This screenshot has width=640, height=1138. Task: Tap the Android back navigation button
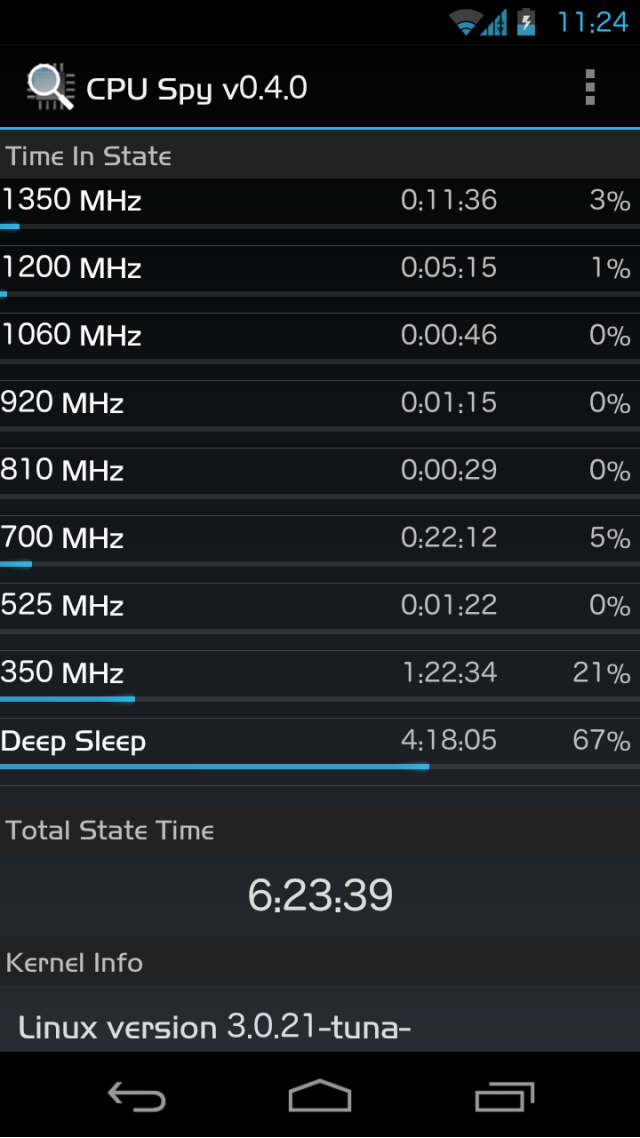136,1096
